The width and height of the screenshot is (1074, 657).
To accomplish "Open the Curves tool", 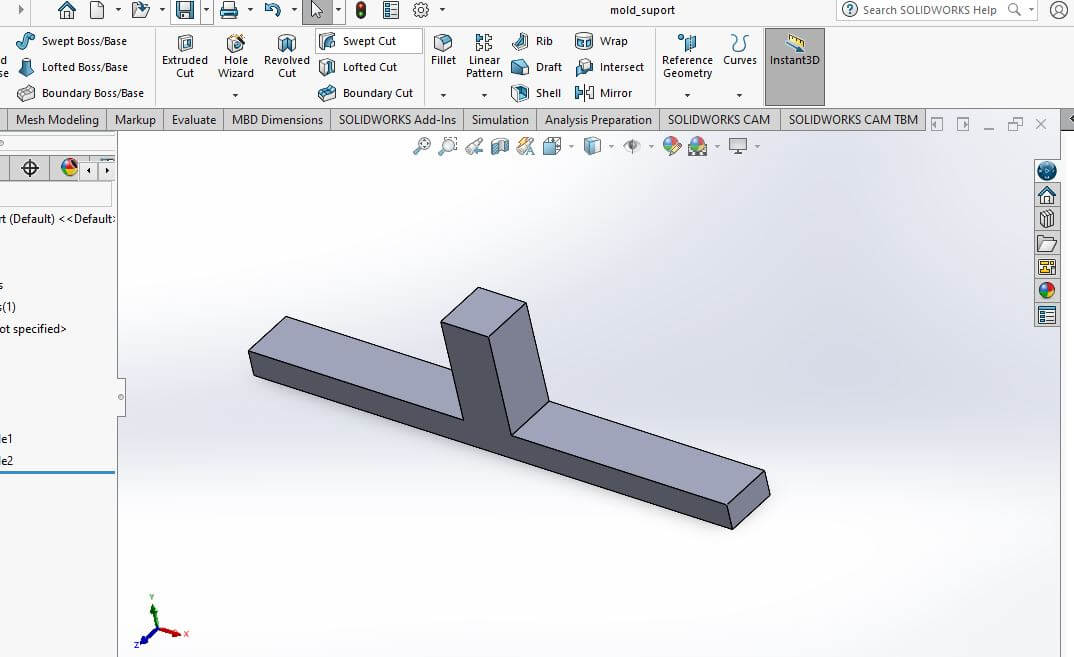I will pos(740,49).
